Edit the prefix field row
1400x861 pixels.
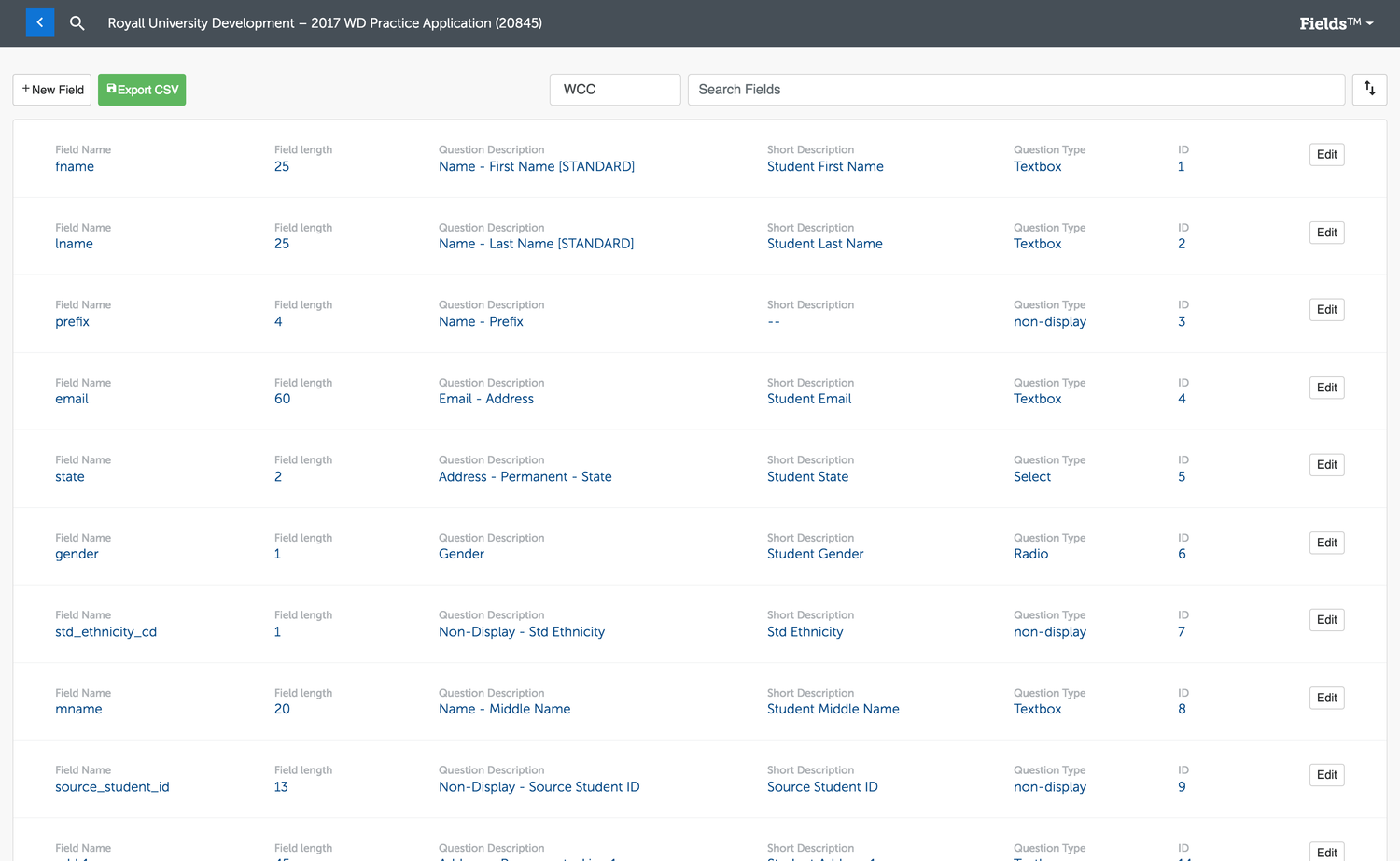[x=1326, y=309]
